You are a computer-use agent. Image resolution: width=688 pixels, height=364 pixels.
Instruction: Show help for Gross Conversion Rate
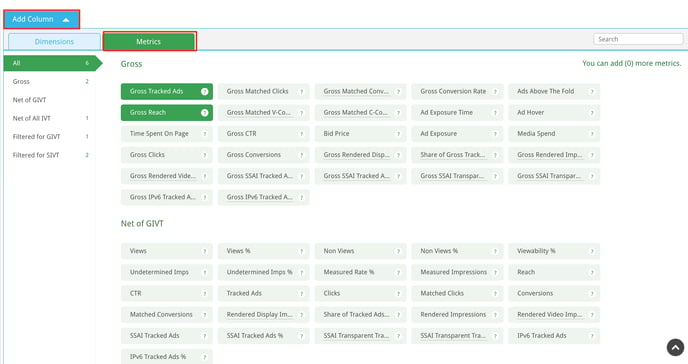495,92
